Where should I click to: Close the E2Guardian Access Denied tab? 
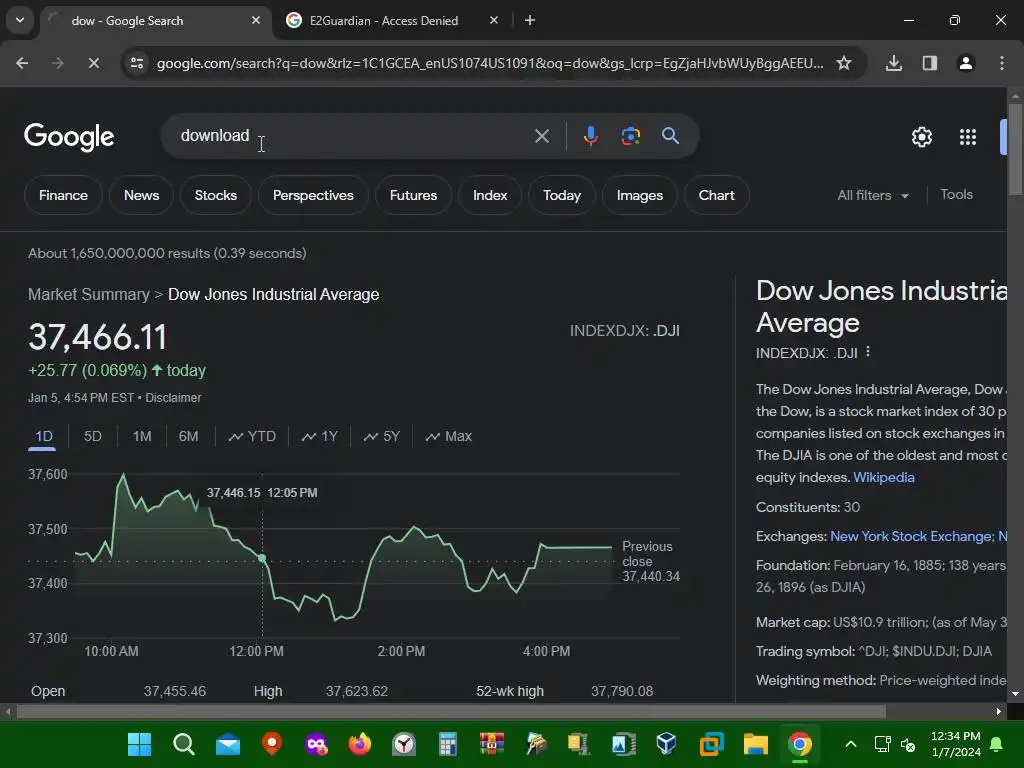[494, 20]
